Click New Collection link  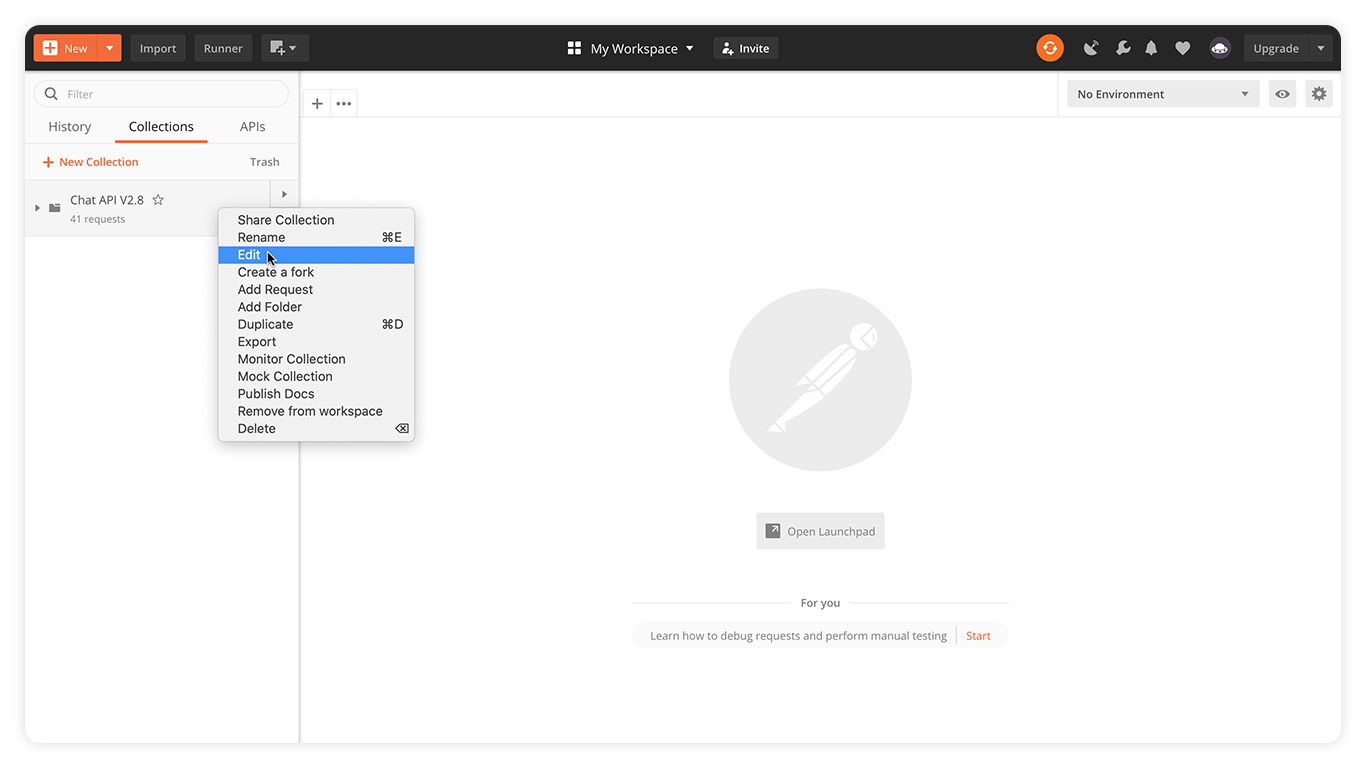[x=90, y=162]
